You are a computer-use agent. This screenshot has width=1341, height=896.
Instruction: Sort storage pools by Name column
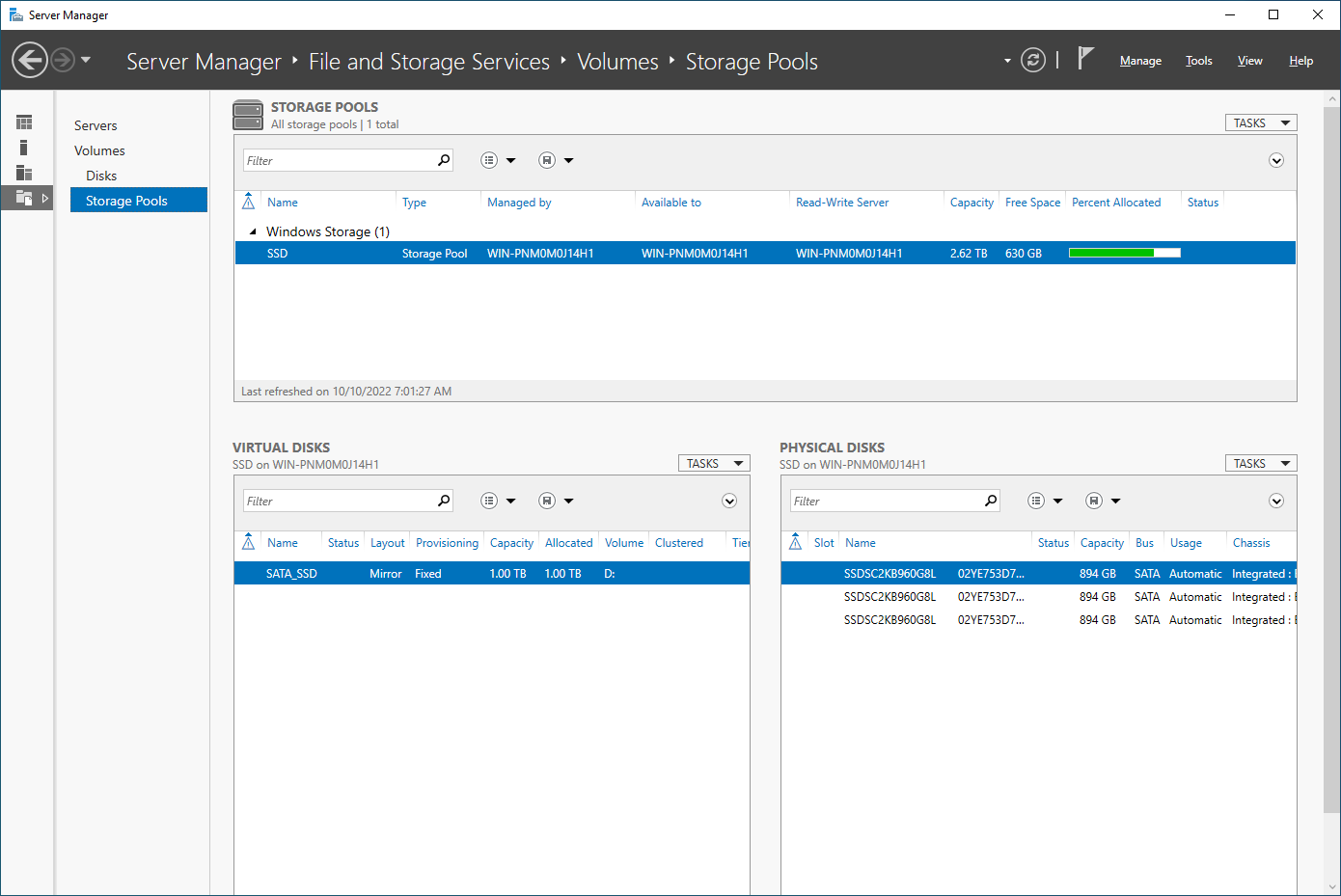[283, 203]
